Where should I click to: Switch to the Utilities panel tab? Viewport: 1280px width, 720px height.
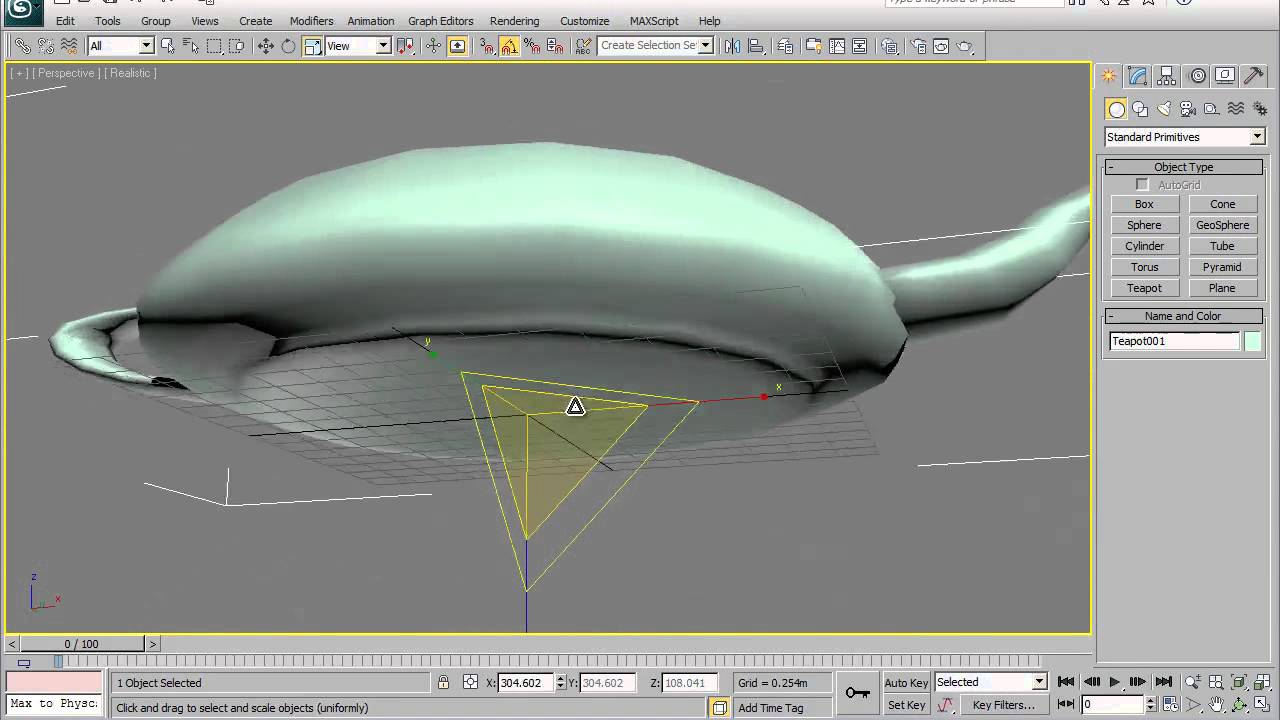tap(1254, 76)
